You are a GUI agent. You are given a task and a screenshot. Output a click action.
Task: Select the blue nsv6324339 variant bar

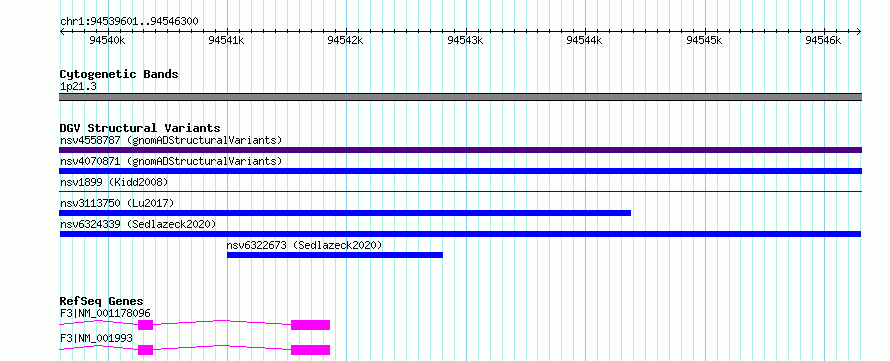pyautogui.click(x=460, y=234)
